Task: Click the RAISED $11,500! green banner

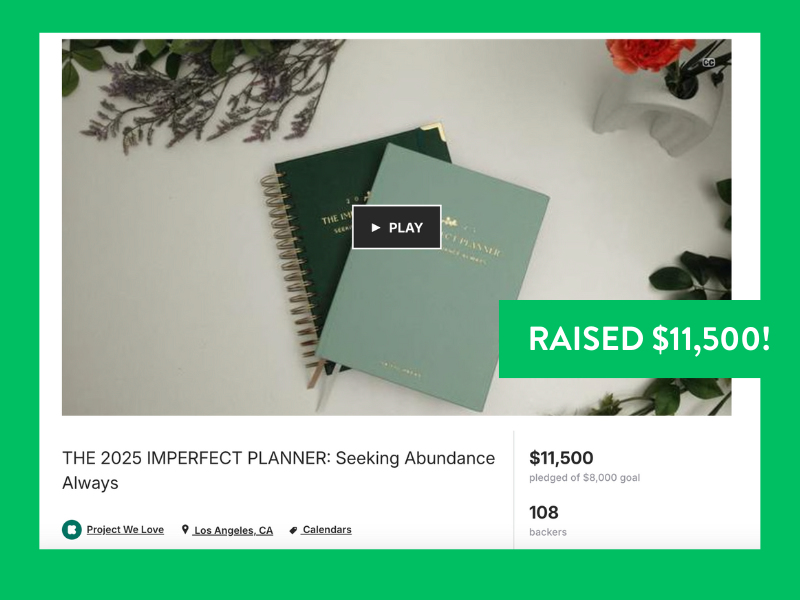Action: point(635,339)
